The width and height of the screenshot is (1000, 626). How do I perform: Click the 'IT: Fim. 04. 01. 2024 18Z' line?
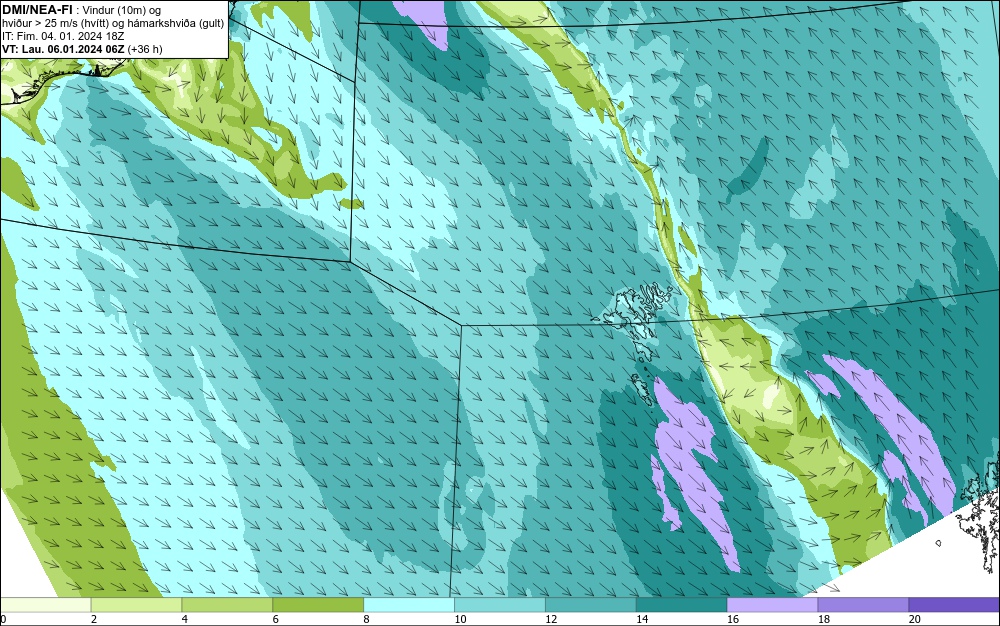63,36
